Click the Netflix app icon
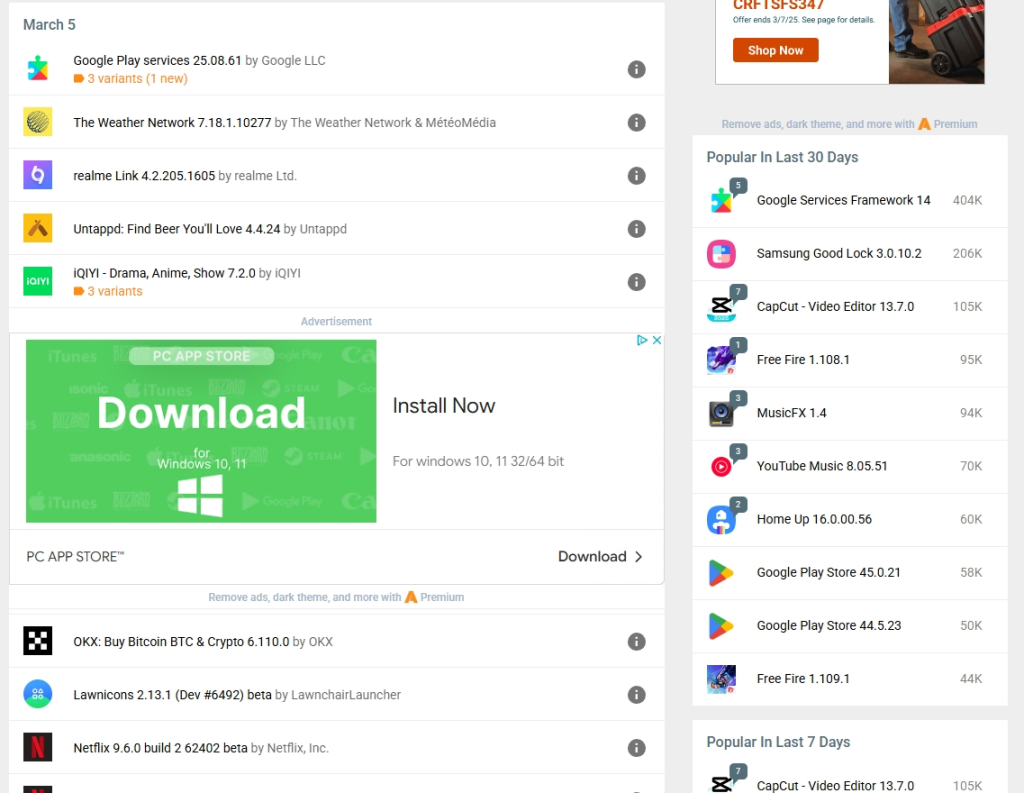 [x=38, y=747]
